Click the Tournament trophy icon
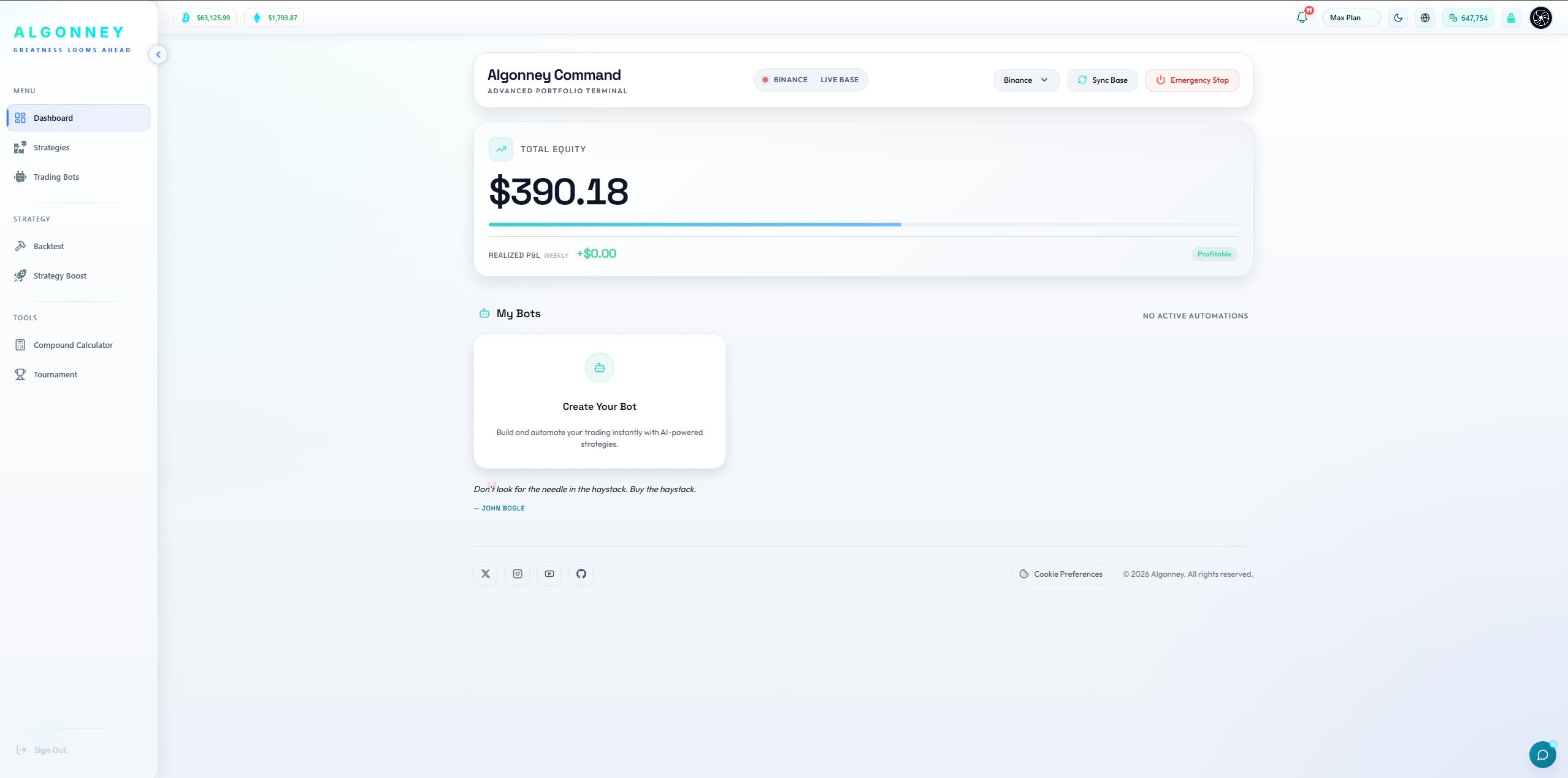This screenshot has height=778, width=1568. coord(20,374)
